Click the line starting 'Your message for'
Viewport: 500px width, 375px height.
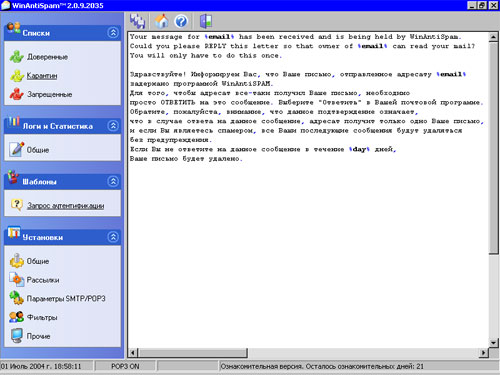pyautogui.click(x=296, y=37)
